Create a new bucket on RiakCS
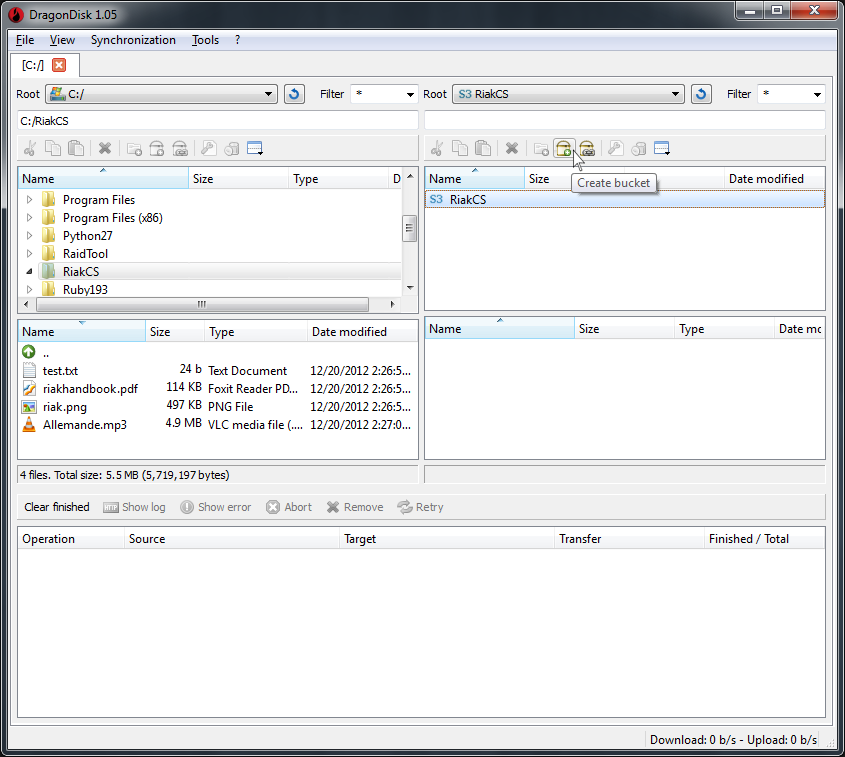 (x=563, y=148)
